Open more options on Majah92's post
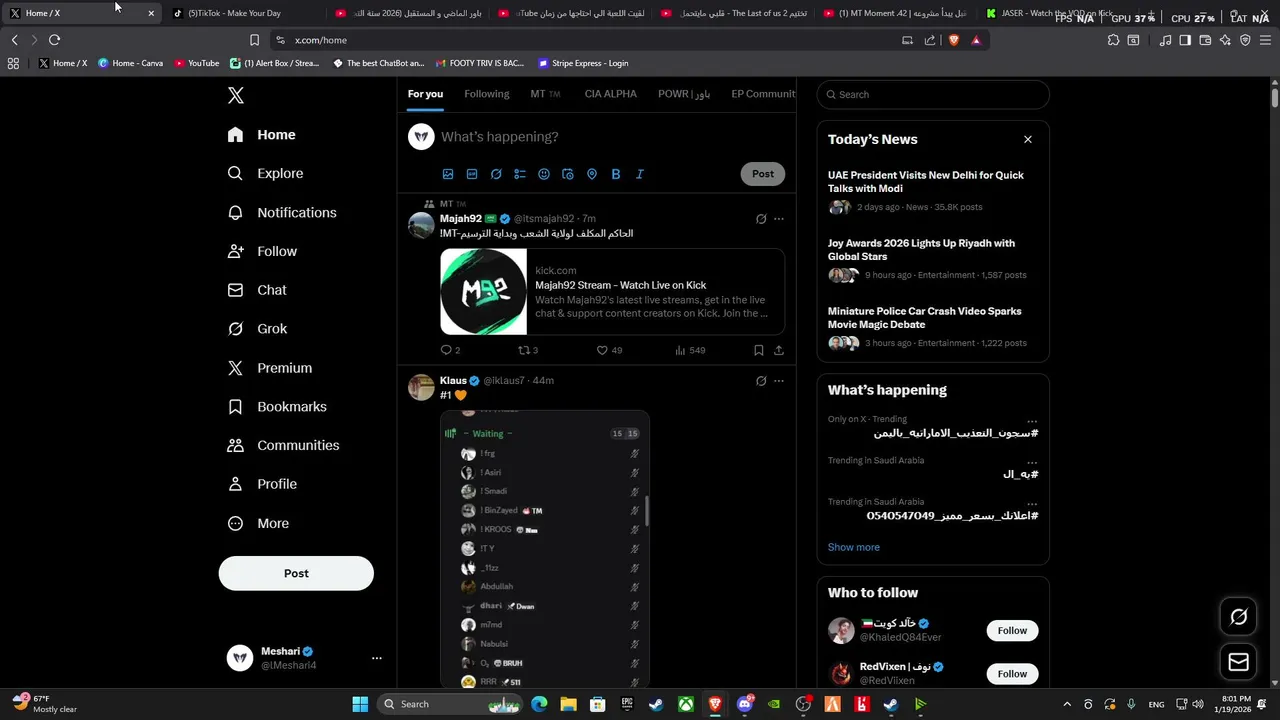 (x=779, y=219)
